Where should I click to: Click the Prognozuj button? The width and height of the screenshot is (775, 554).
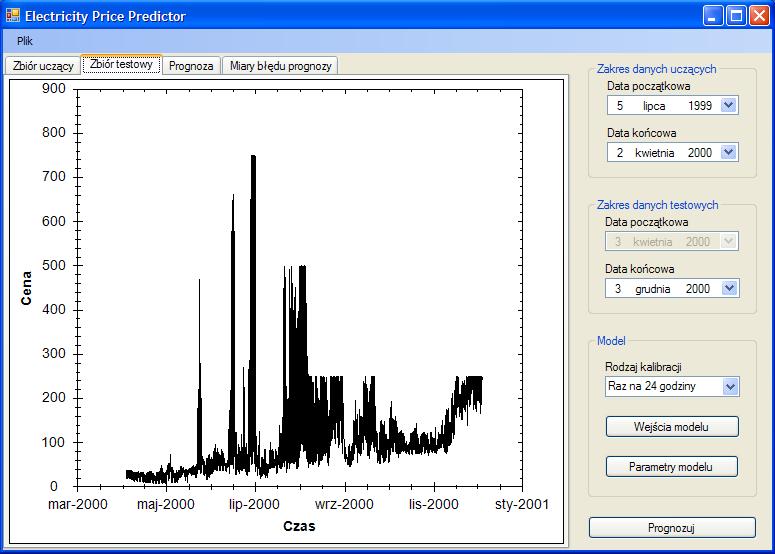click(x=671, y=528)
